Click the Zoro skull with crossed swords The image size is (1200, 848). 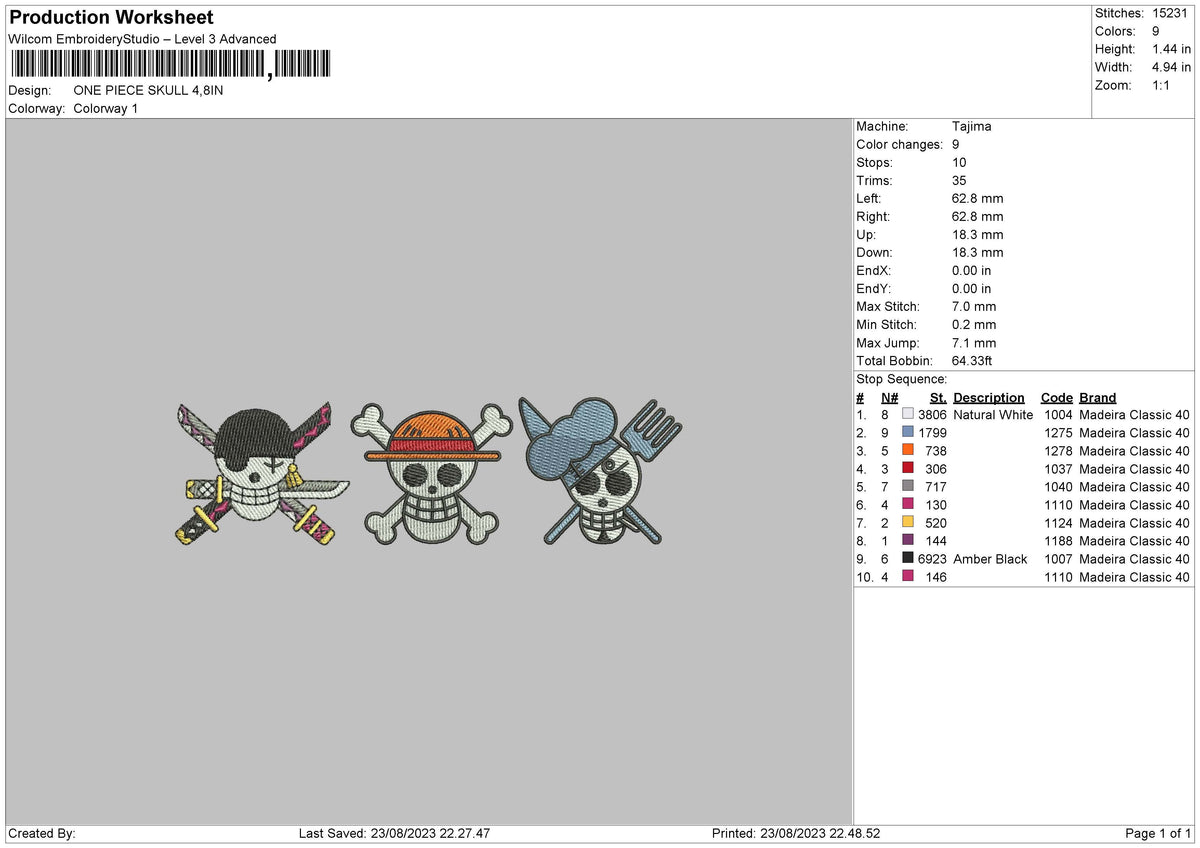tap(263, 473)
